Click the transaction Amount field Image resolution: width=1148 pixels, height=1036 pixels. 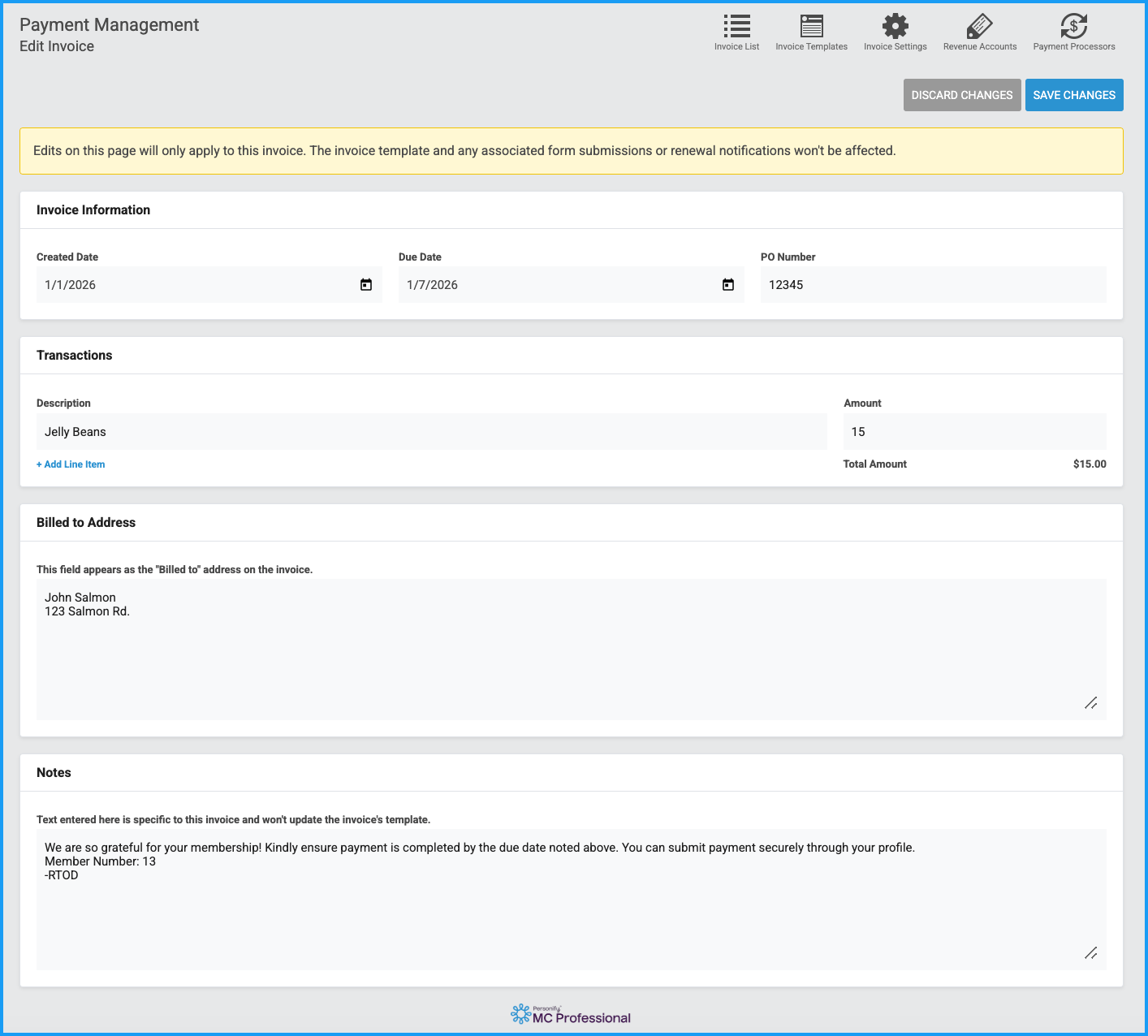[x=973, y=432]
